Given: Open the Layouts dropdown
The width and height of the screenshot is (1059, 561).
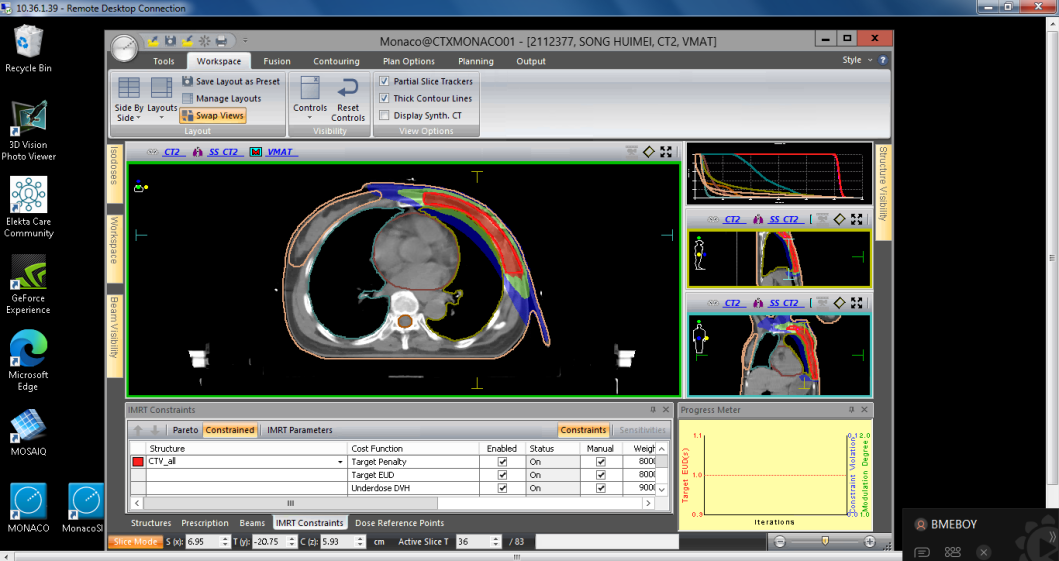Looking at the screenshot, I should 162,99.
